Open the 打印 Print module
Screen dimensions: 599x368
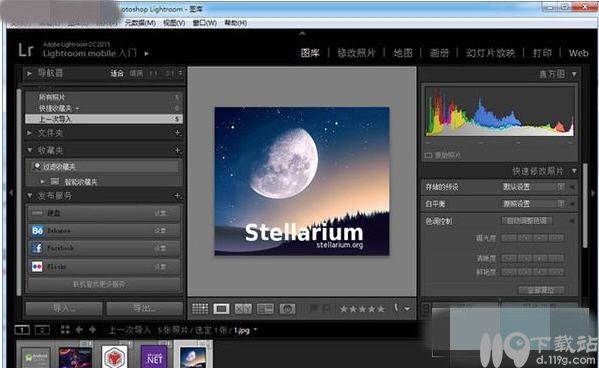click(x=542, y=53)
